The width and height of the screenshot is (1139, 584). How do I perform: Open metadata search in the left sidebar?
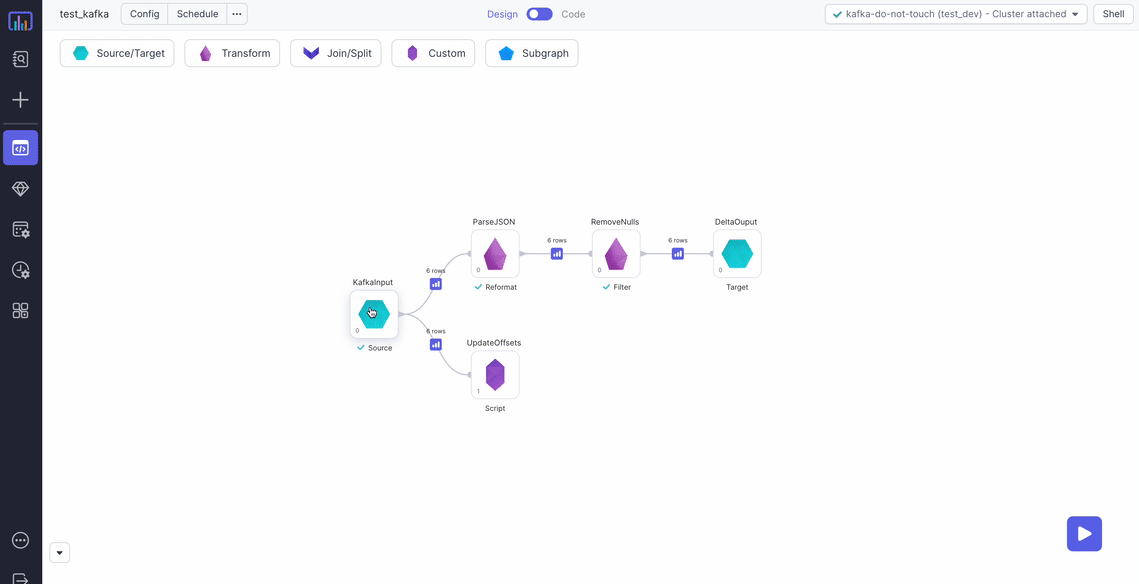click(20, 59)
